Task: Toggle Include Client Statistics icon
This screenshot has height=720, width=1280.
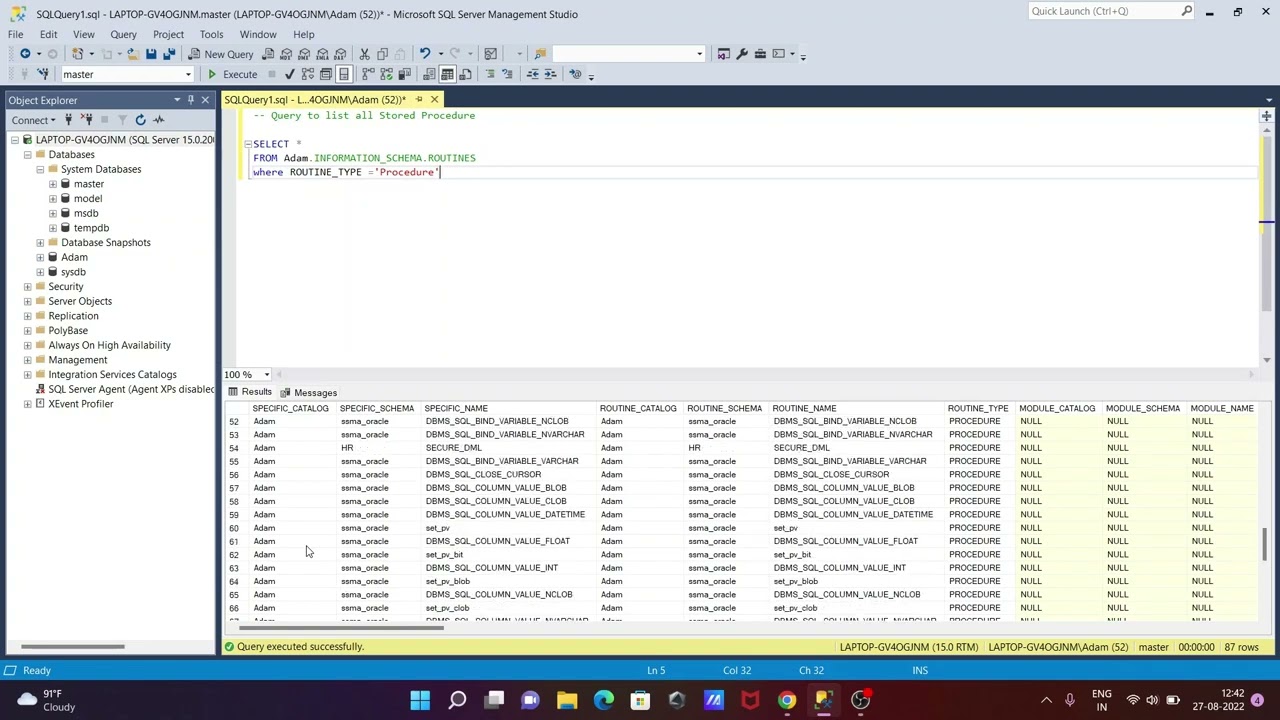Action: 404,74
